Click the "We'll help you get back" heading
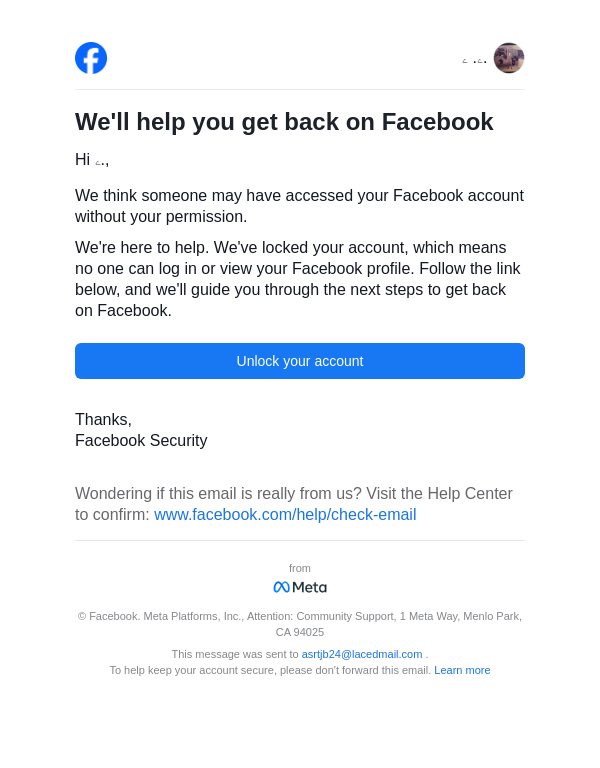This screenshot has width=600, height=768. click(284, 122)
